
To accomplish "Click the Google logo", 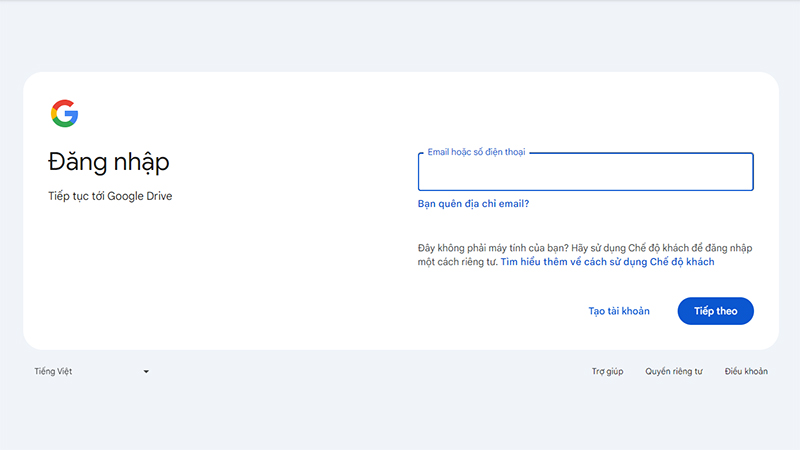I will click(64, 113).
